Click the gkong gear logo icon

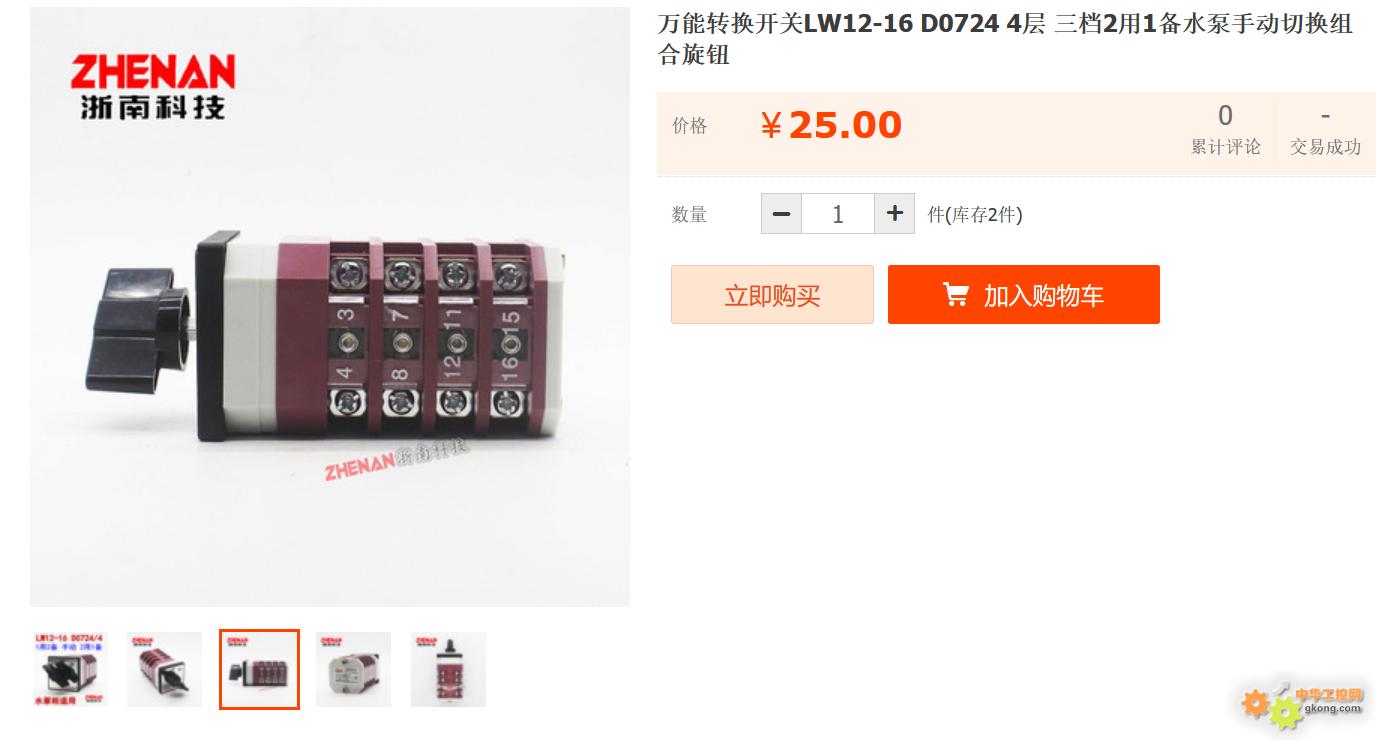1268,706
